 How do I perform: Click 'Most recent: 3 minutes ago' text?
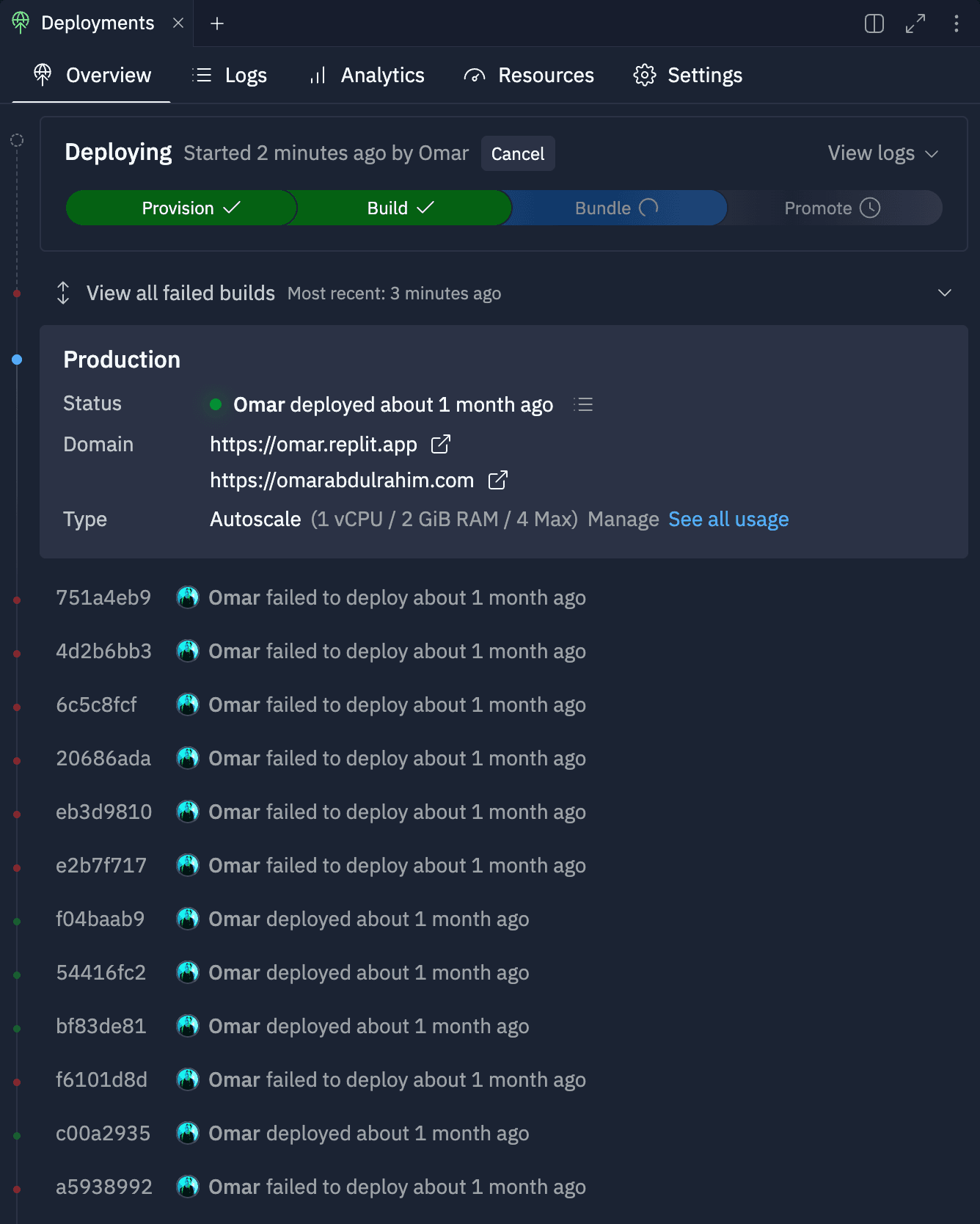[x=395, y=293]
